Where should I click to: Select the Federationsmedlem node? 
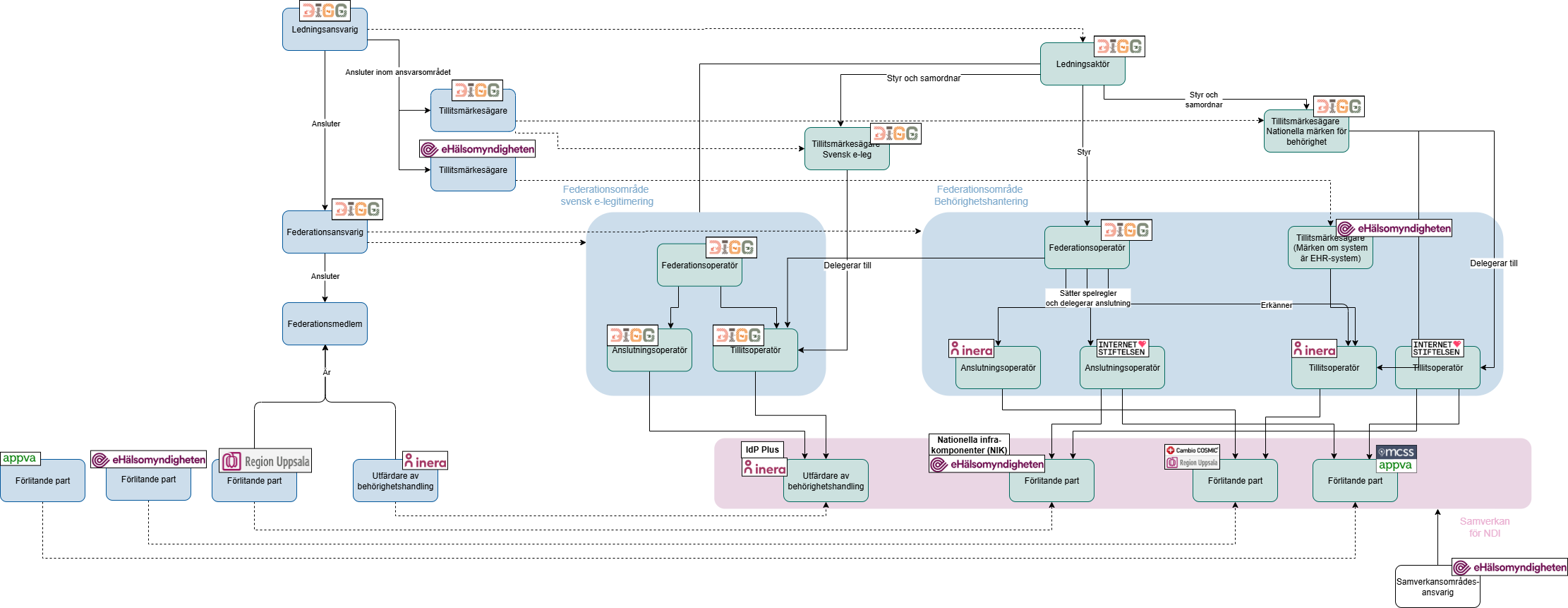pos(325,324)
